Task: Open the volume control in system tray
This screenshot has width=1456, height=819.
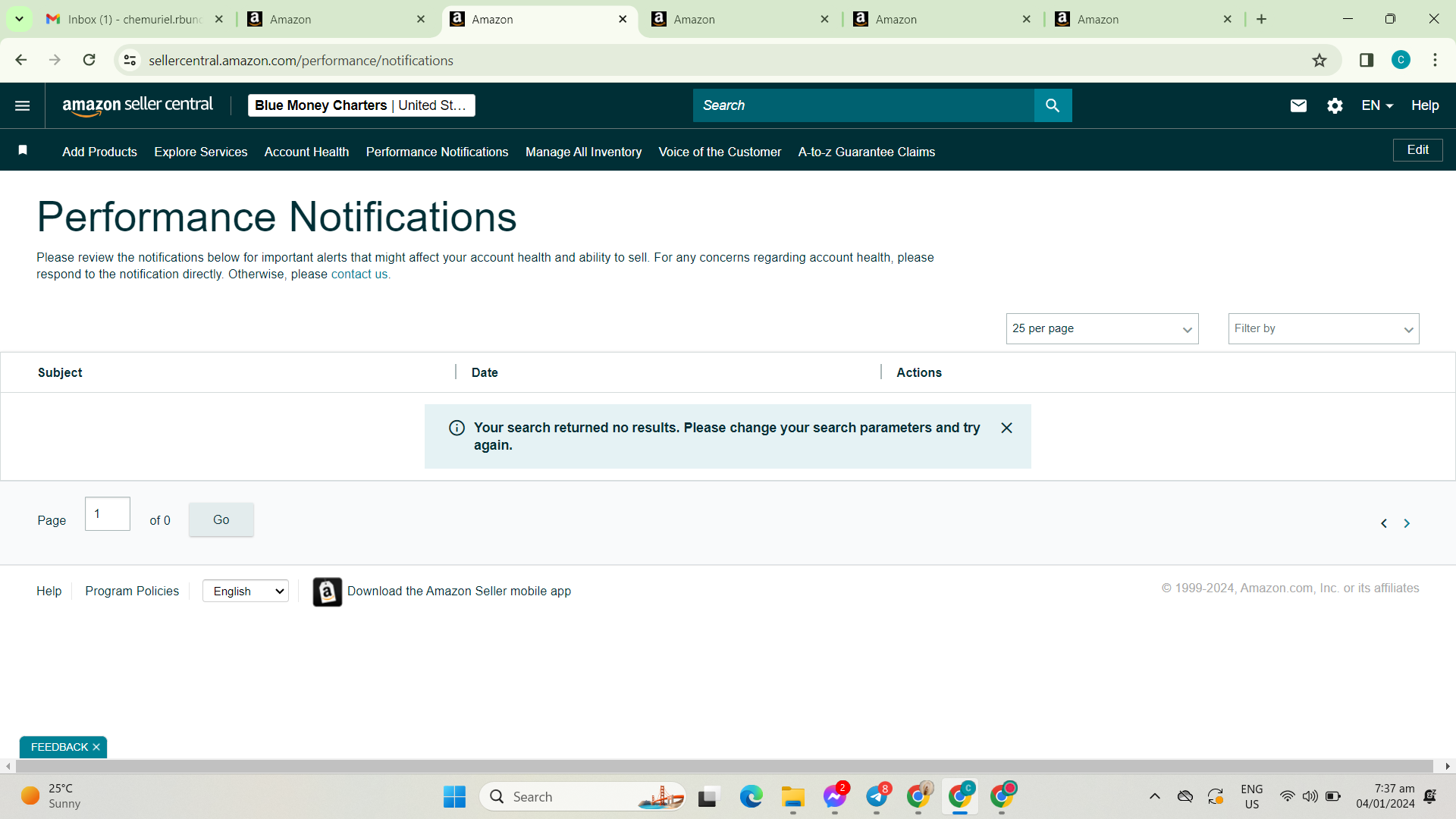Action: point(1310,796)
